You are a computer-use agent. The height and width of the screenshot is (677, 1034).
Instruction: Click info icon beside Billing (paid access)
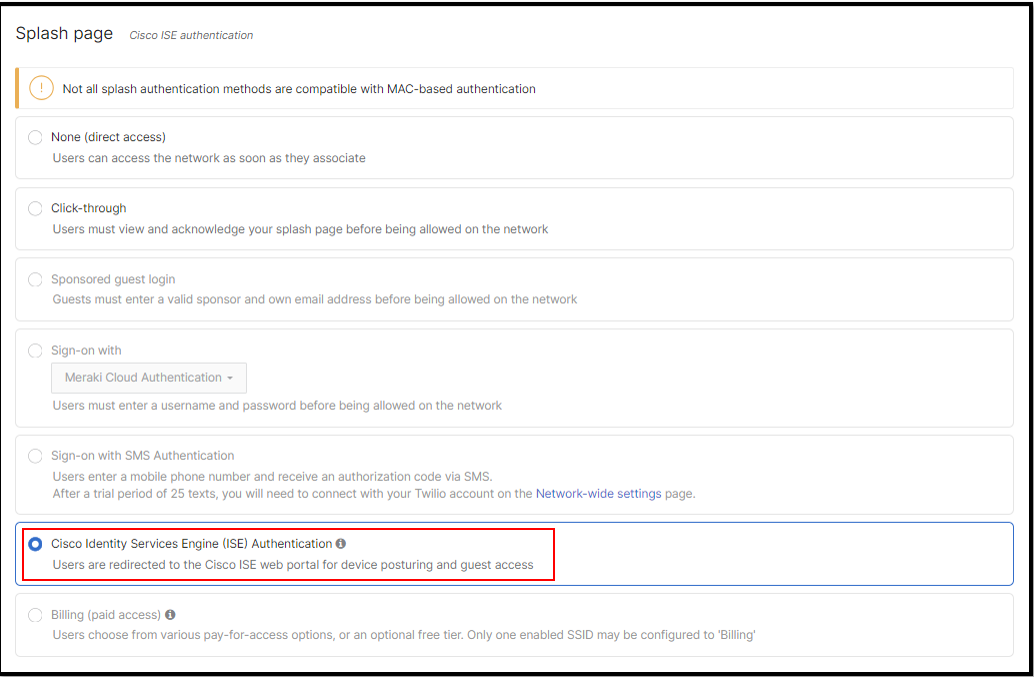point(170,615)
